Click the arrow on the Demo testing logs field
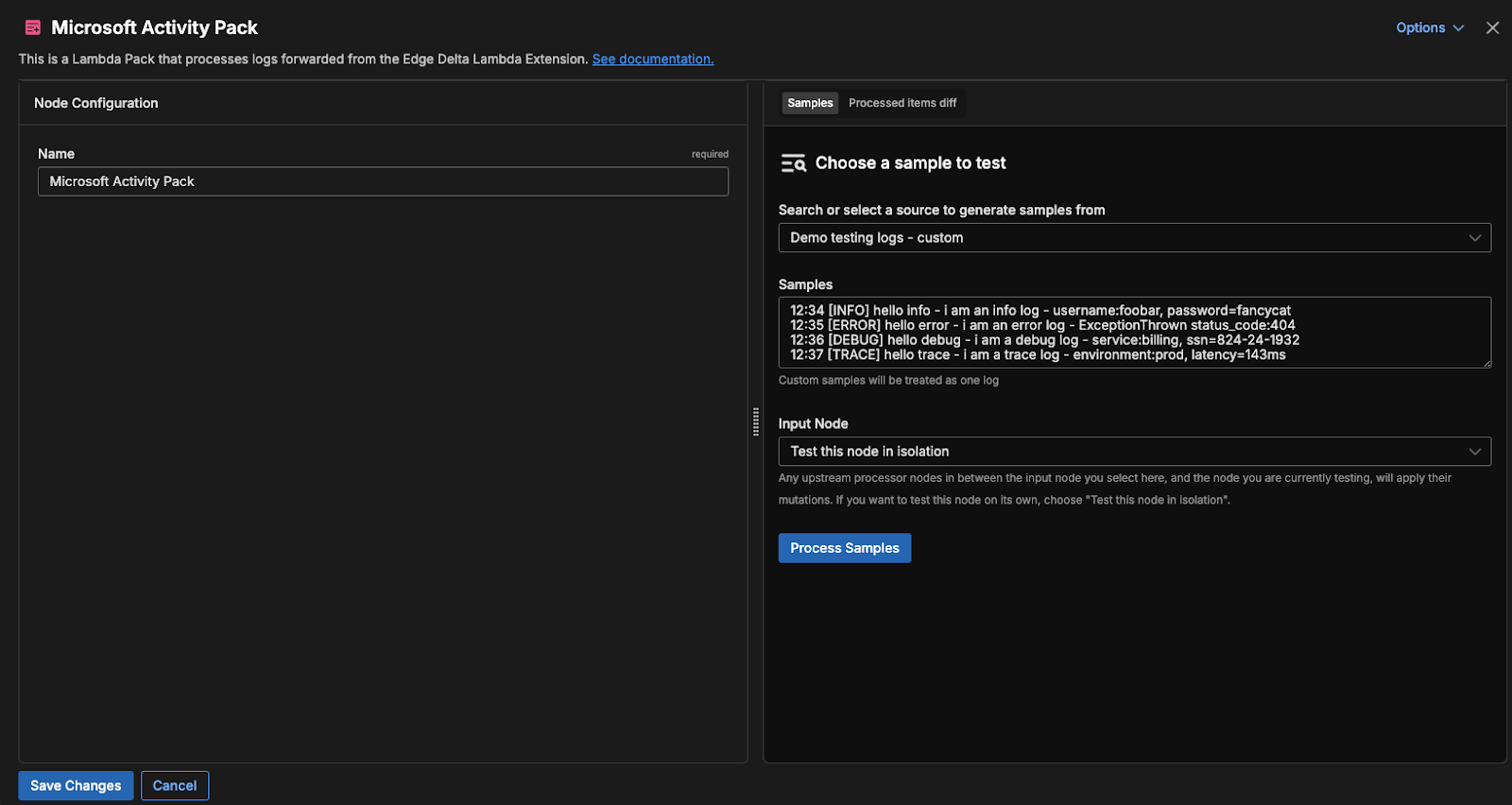The image size is (1512, 805). point(1474,238)
